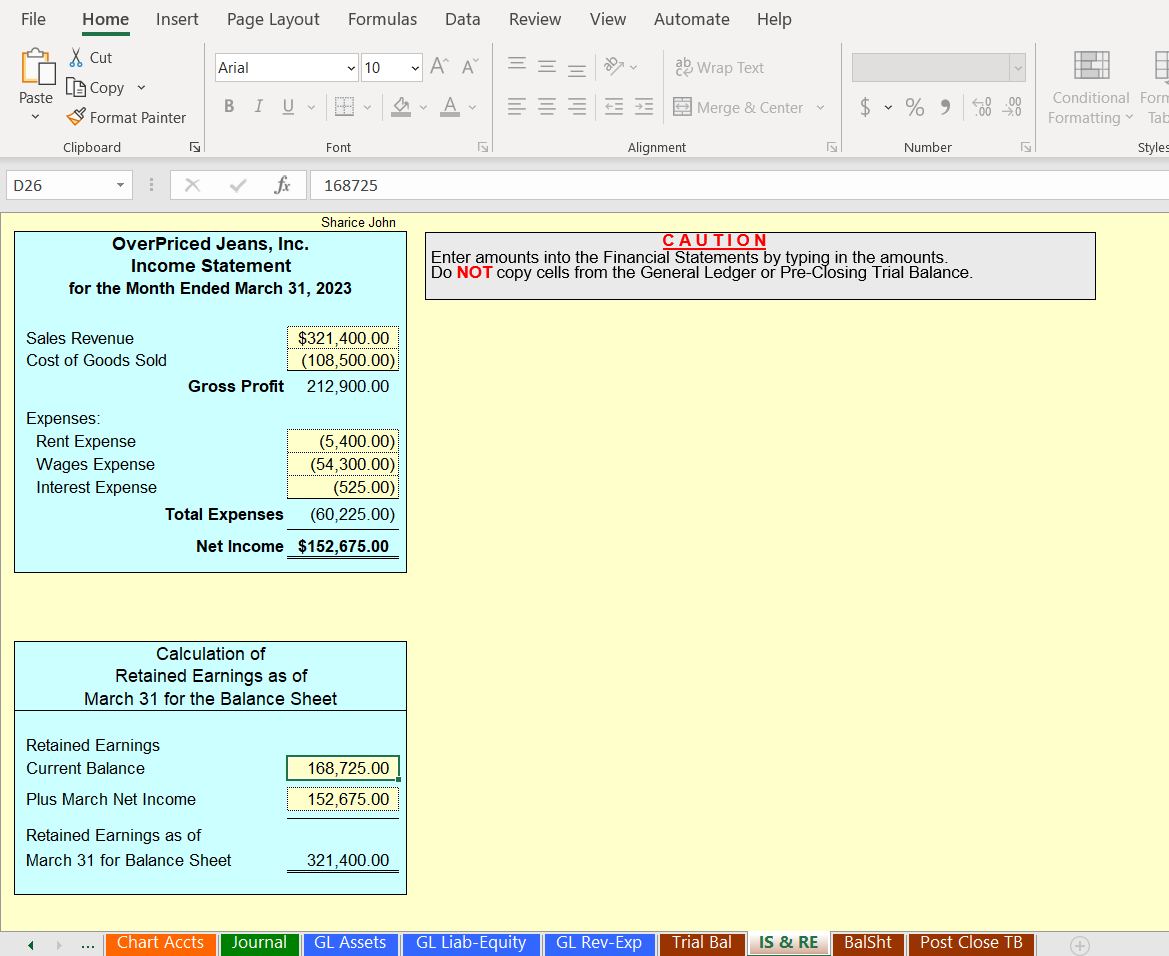Apply font color letter A

click(x=450, y=107)
